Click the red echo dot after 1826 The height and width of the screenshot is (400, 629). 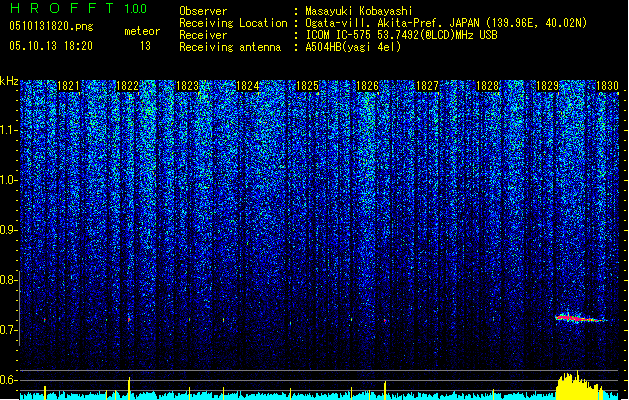[x=385, y=321]
